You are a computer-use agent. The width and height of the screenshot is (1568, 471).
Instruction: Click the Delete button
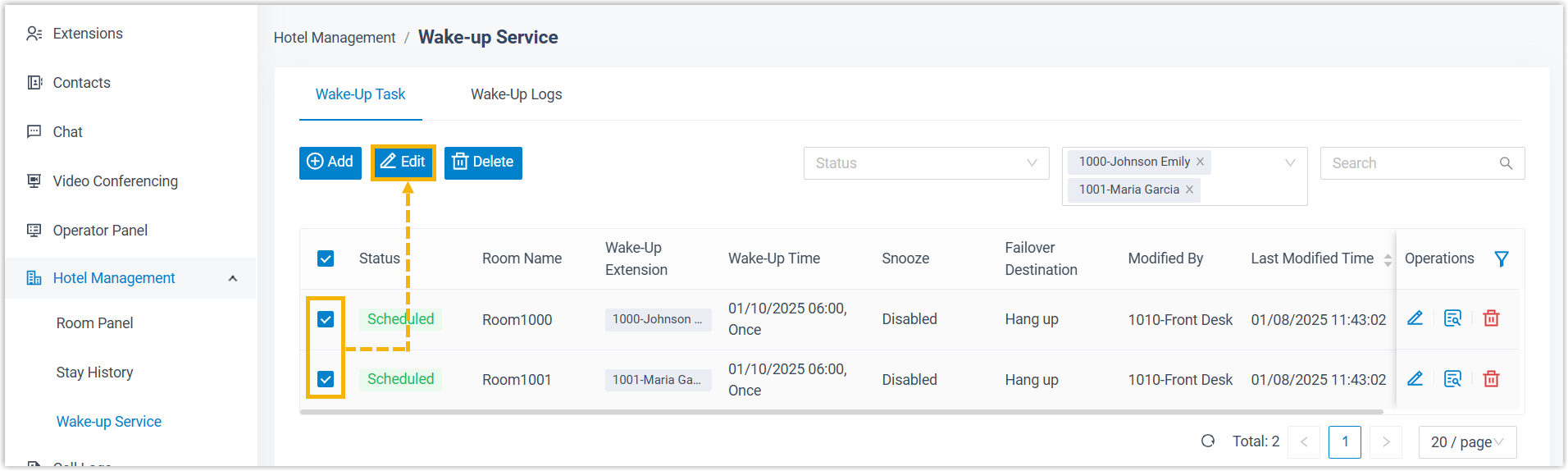click(x=483, y=162)
